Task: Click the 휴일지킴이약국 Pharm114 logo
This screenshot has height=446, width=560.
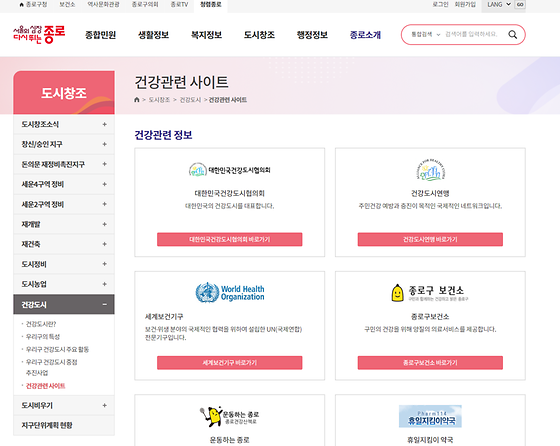Action: point(430,416)
